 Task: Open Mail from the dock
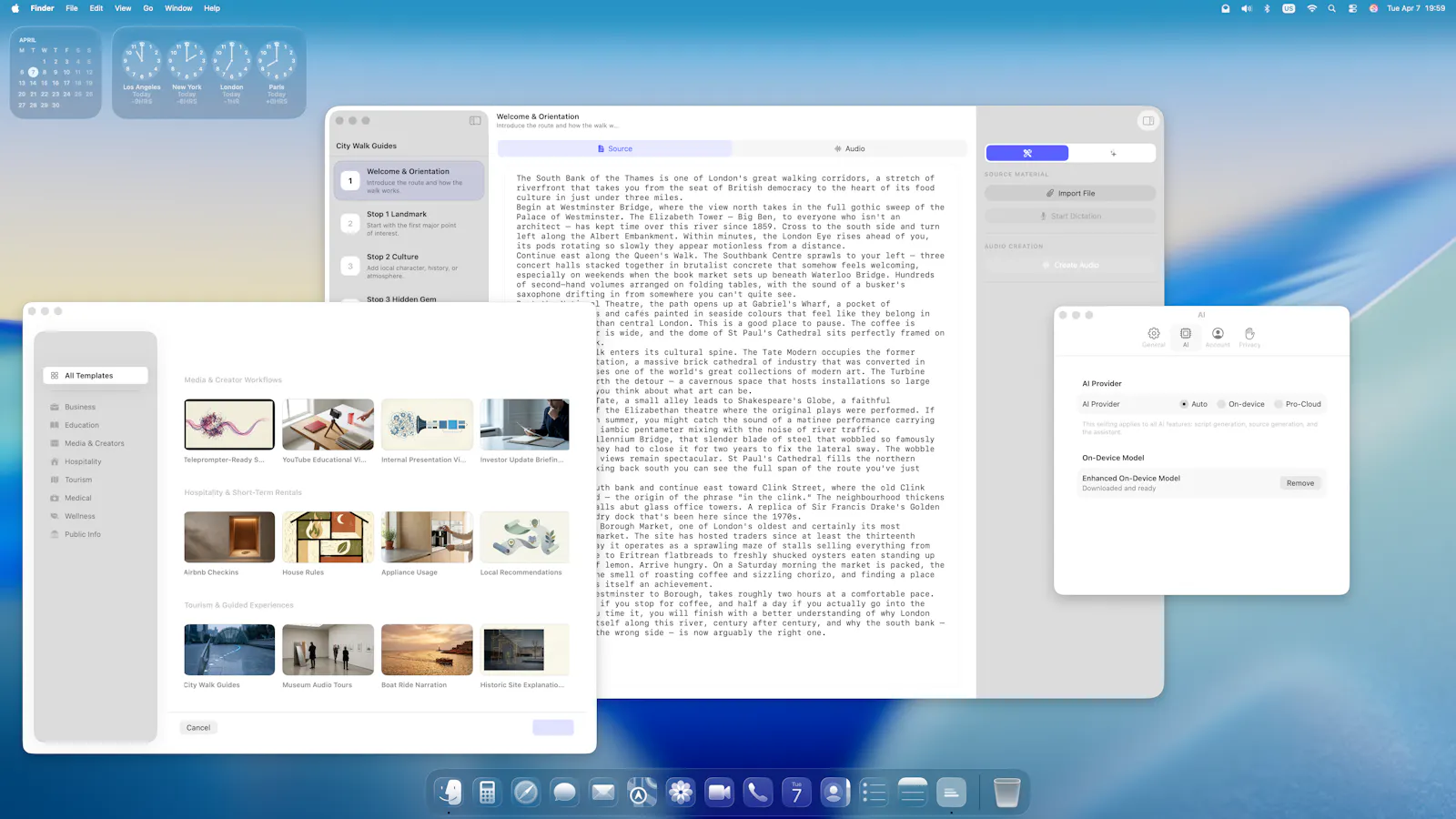pos(603,792)
